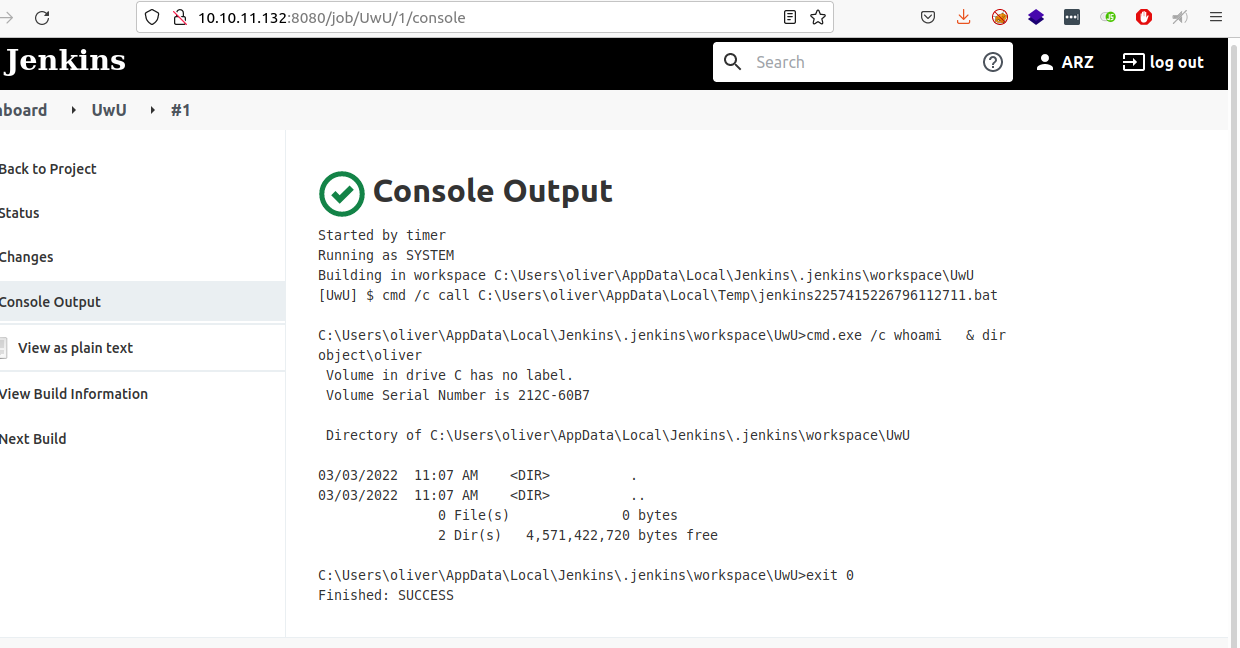Open Changes in the sidebar
Image resolution: width=1240 pixels, height=648 pixels.
pos(27,257)
